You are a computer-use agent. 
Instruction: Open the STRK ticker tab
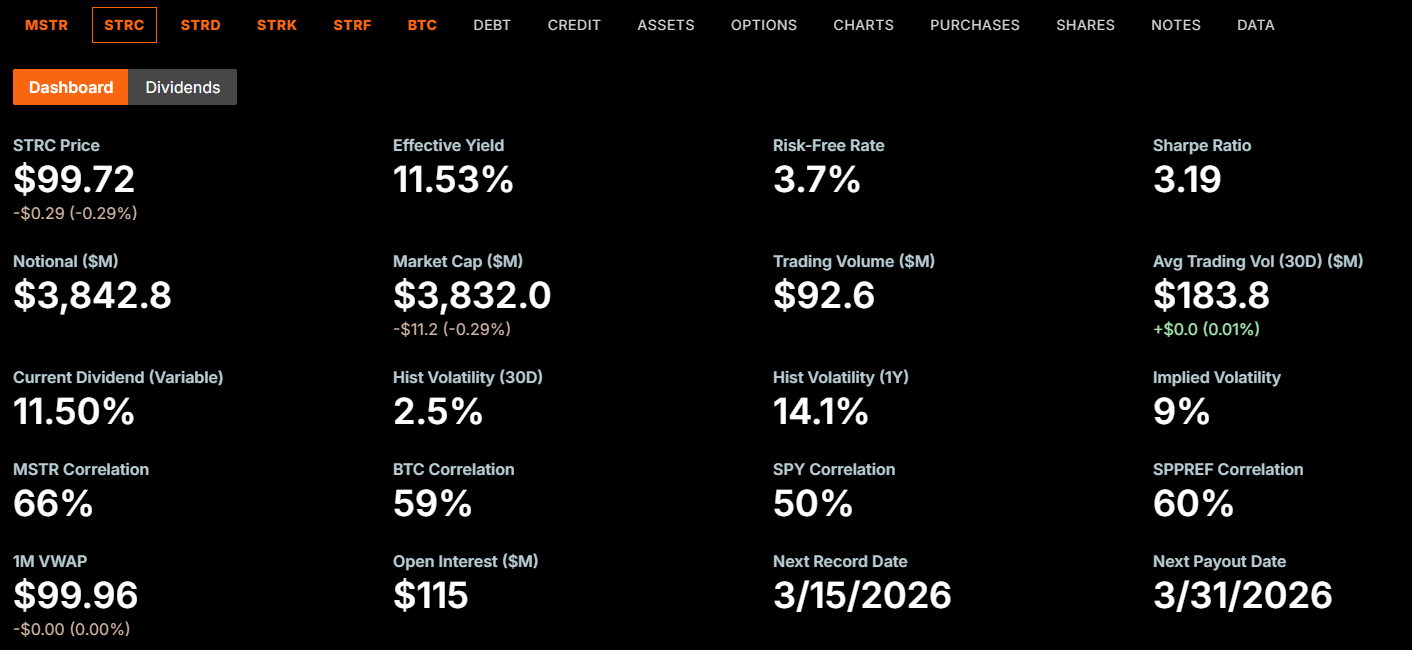pyautogui.click(x=277, y=25)
